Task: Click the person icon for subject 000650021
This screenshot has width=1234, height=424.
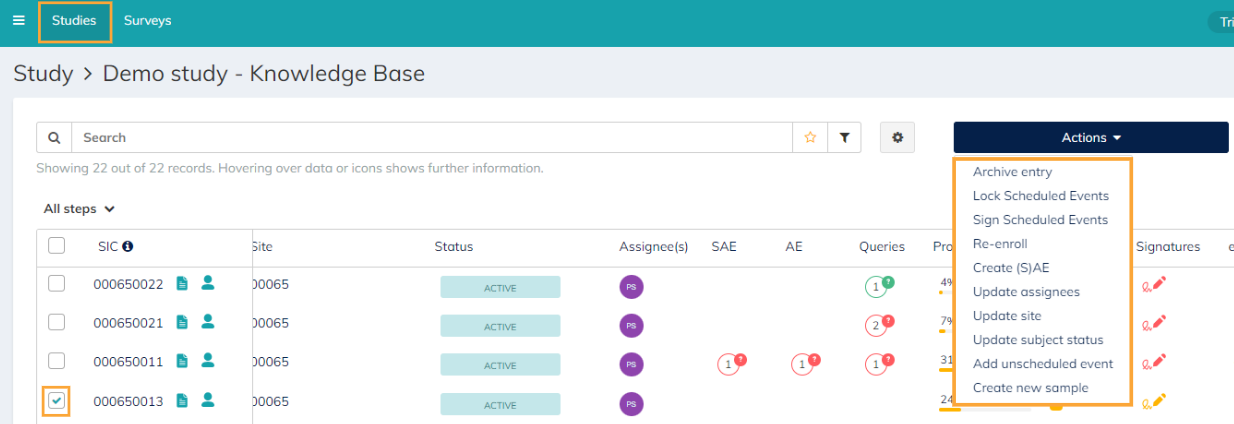Action: [x=208, y=322]
